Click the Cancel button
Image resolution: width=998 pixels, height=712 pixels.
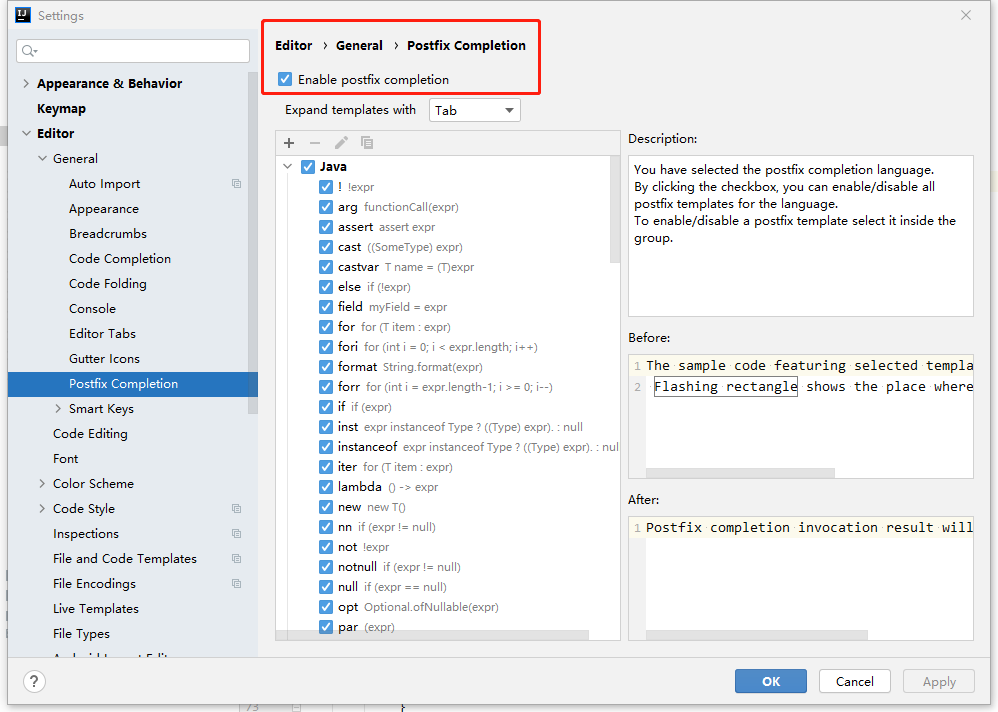(x=854, y=681)
